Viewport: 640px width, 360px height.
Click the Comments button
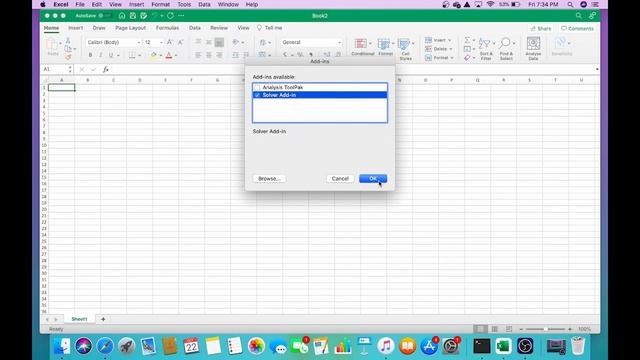point(578,29)
